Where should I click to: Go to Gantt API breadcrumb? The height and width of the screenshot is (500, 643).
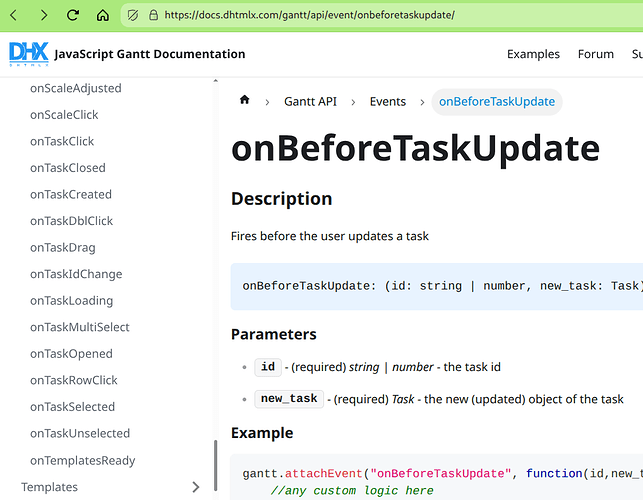(309, 101)
